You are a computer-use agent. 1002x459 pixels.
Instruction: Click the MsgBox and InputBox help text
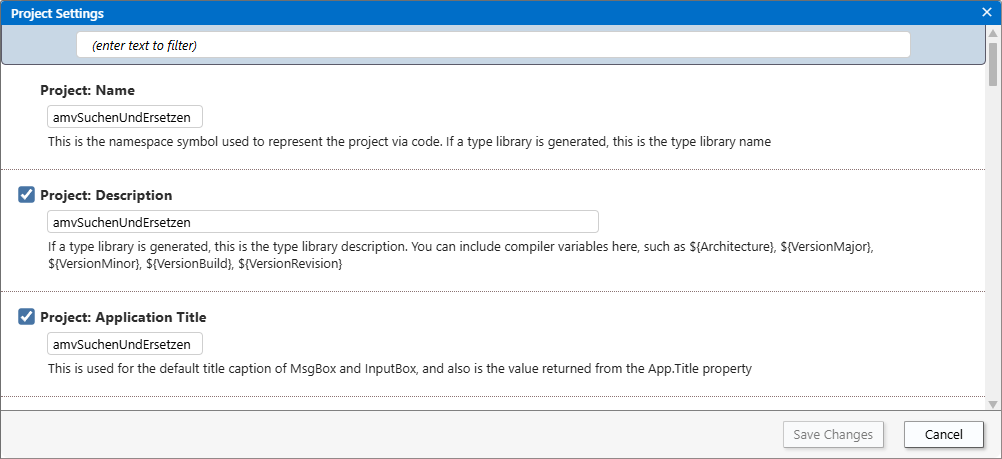coord(399,369)
